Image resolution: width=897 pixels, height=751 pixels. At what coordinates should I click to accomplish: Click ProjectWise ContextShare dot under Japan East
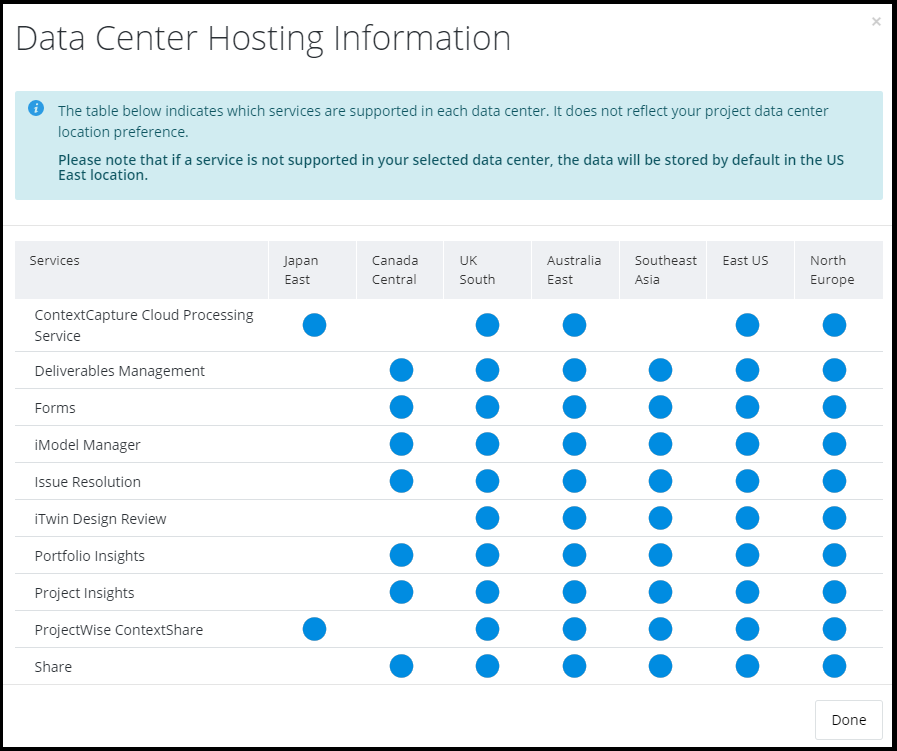[x=314, y=629]
